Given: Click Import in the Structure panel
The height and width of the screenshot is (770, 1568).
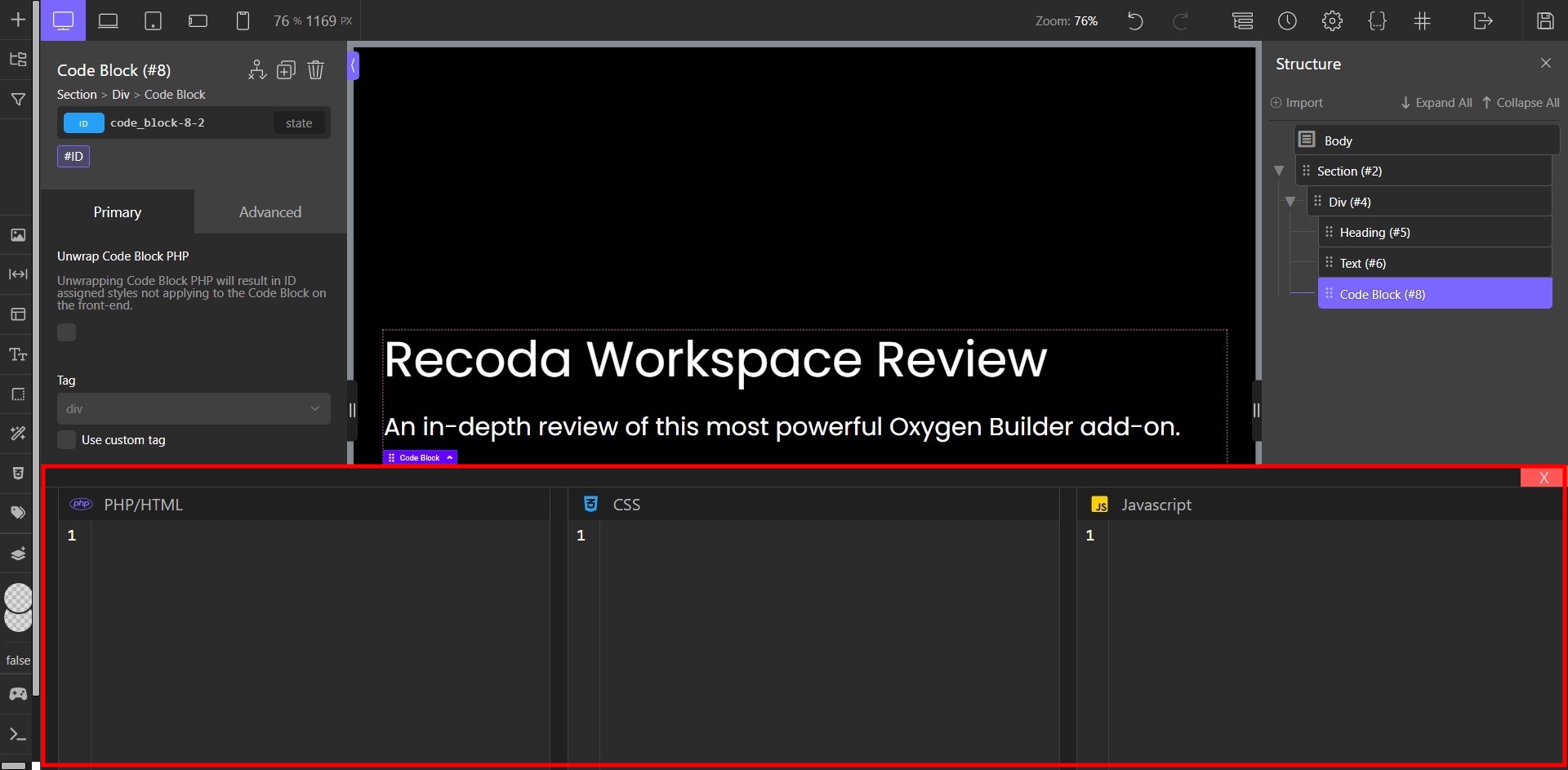Looking at the screenshot, I should (1296, 102).
